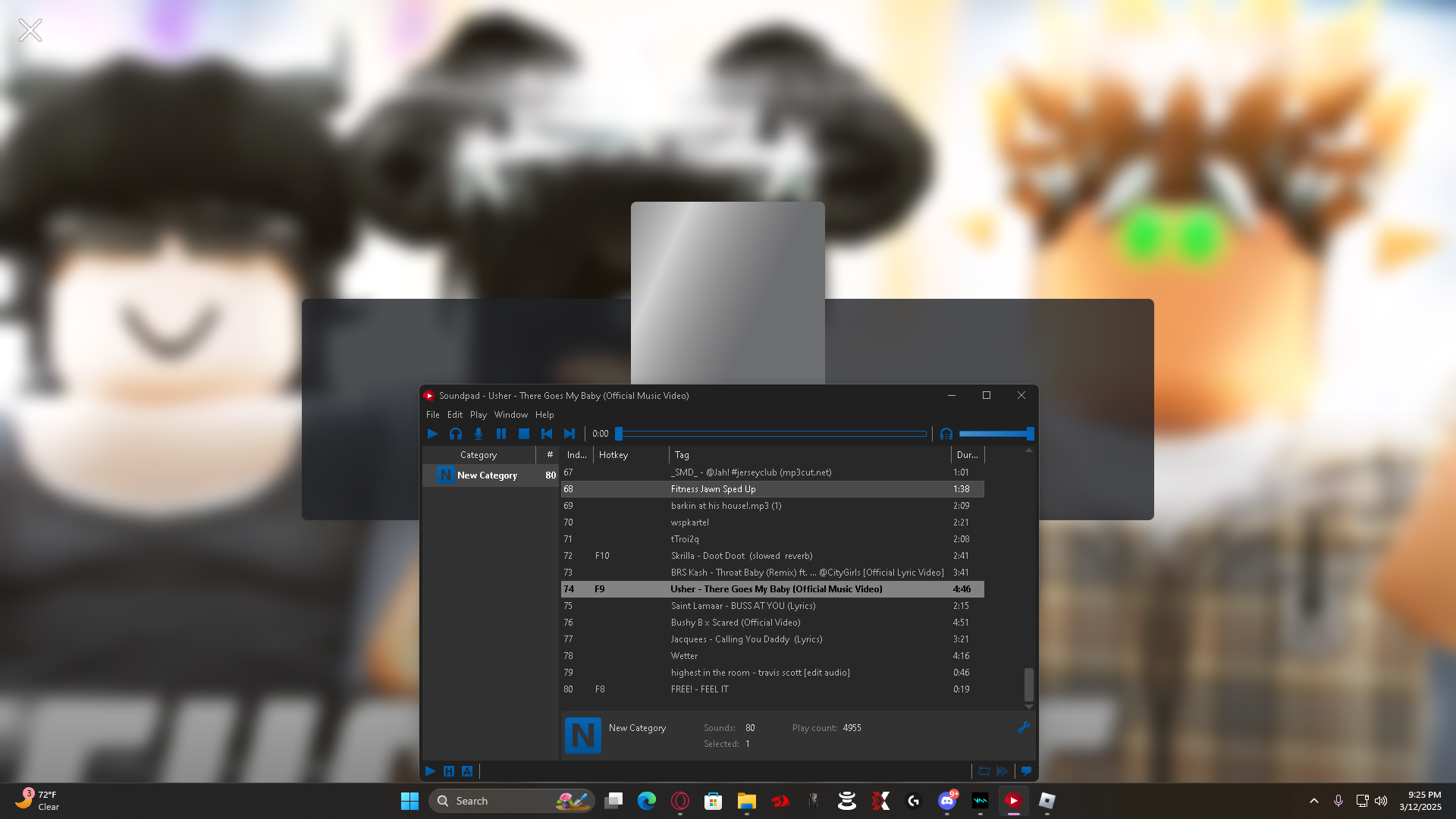Sort categories by the # count header
The image size is (1456, 819).
point(549,455)
